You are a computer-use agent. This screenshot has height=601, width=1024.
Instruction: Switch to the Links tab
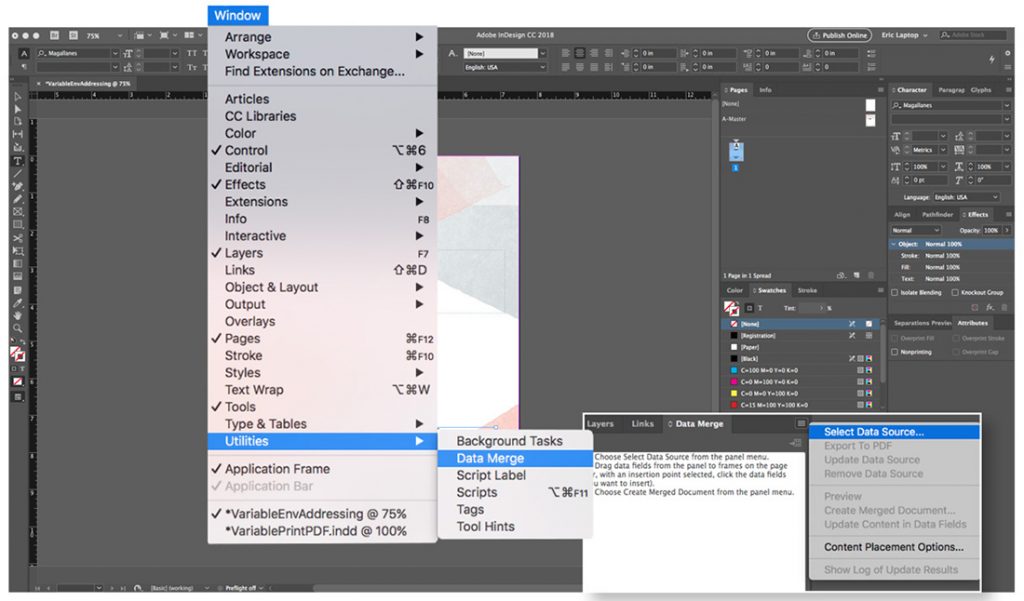point(642,423)
